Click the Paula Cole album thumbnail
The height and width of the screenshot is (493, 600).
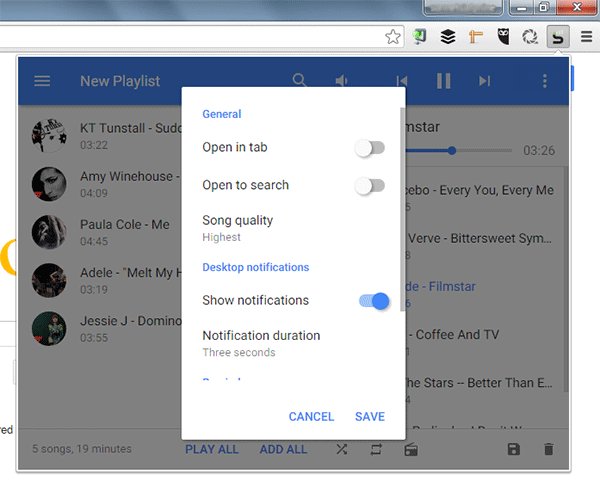point(49,232)
